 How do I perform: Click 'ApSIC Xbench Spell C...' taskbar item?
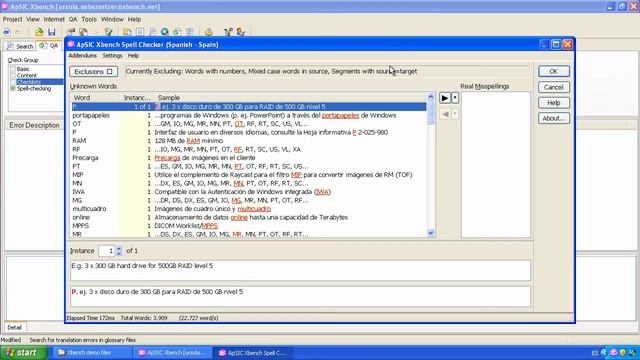(253, 353)
